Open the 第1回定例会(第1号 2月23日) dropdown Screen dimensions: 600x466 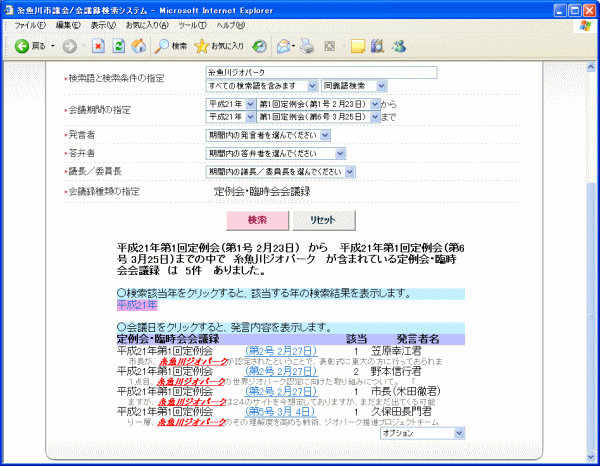coord(318,104)
